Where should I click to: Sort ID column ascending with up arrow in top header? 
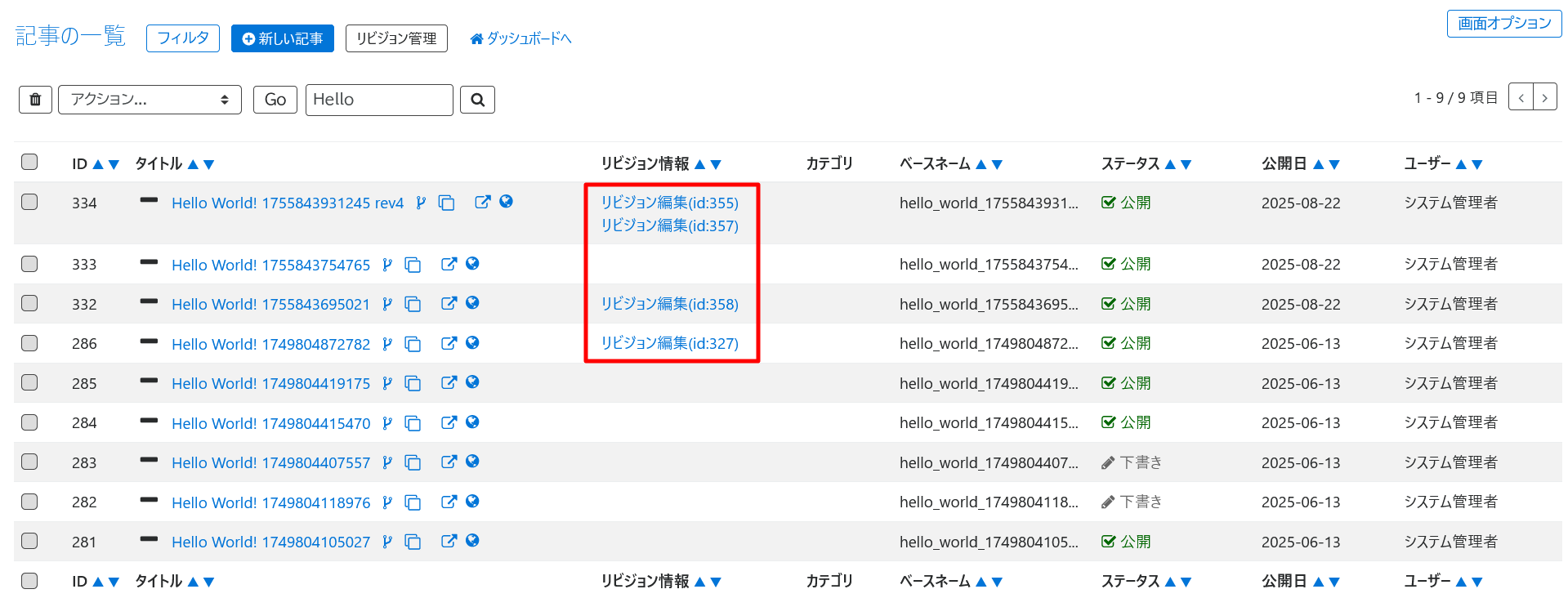coord(98,164)
